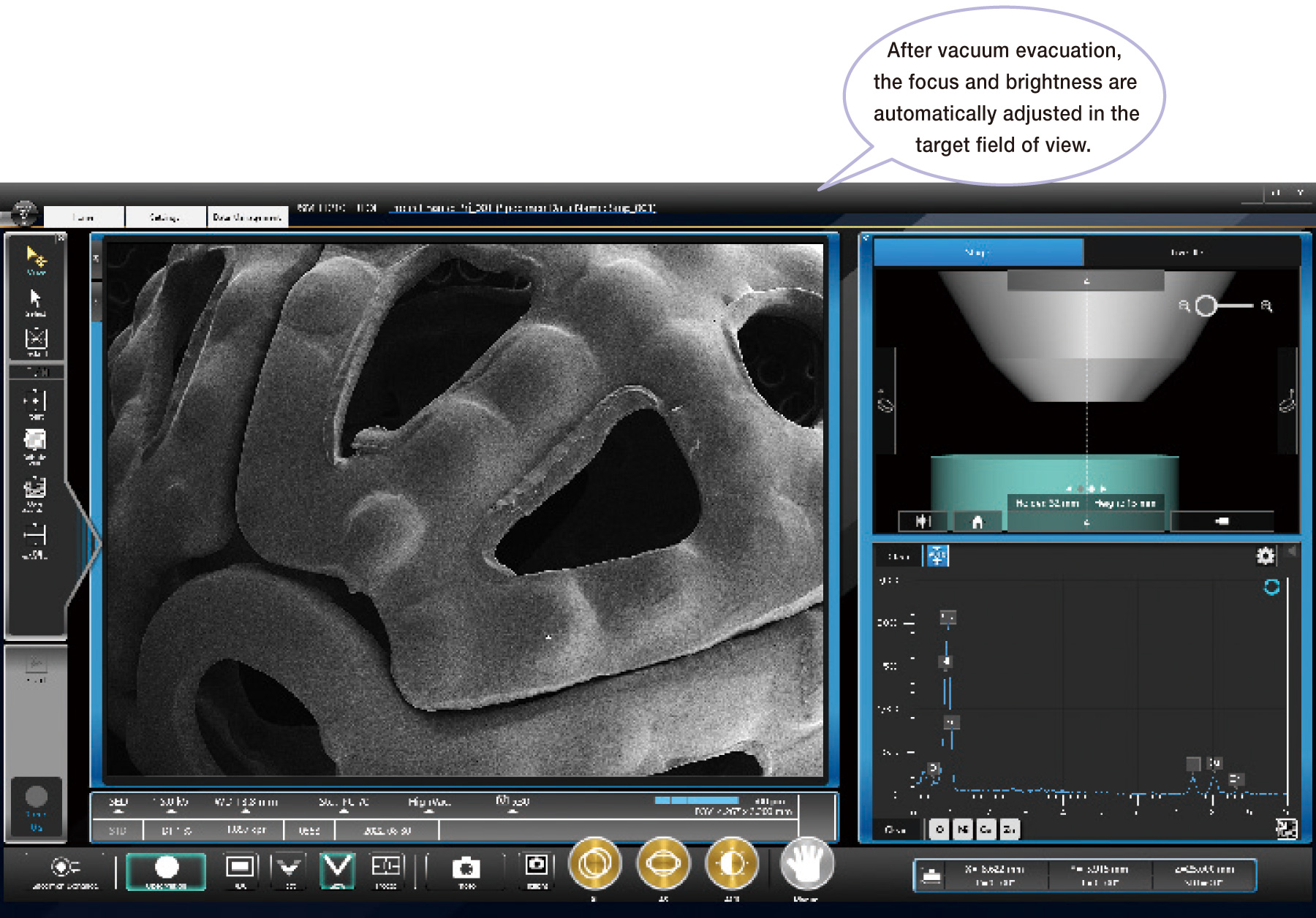Viewport: 1316px width, 918px height.
Task: Click the stage home icon button
Action: [977, 521]
